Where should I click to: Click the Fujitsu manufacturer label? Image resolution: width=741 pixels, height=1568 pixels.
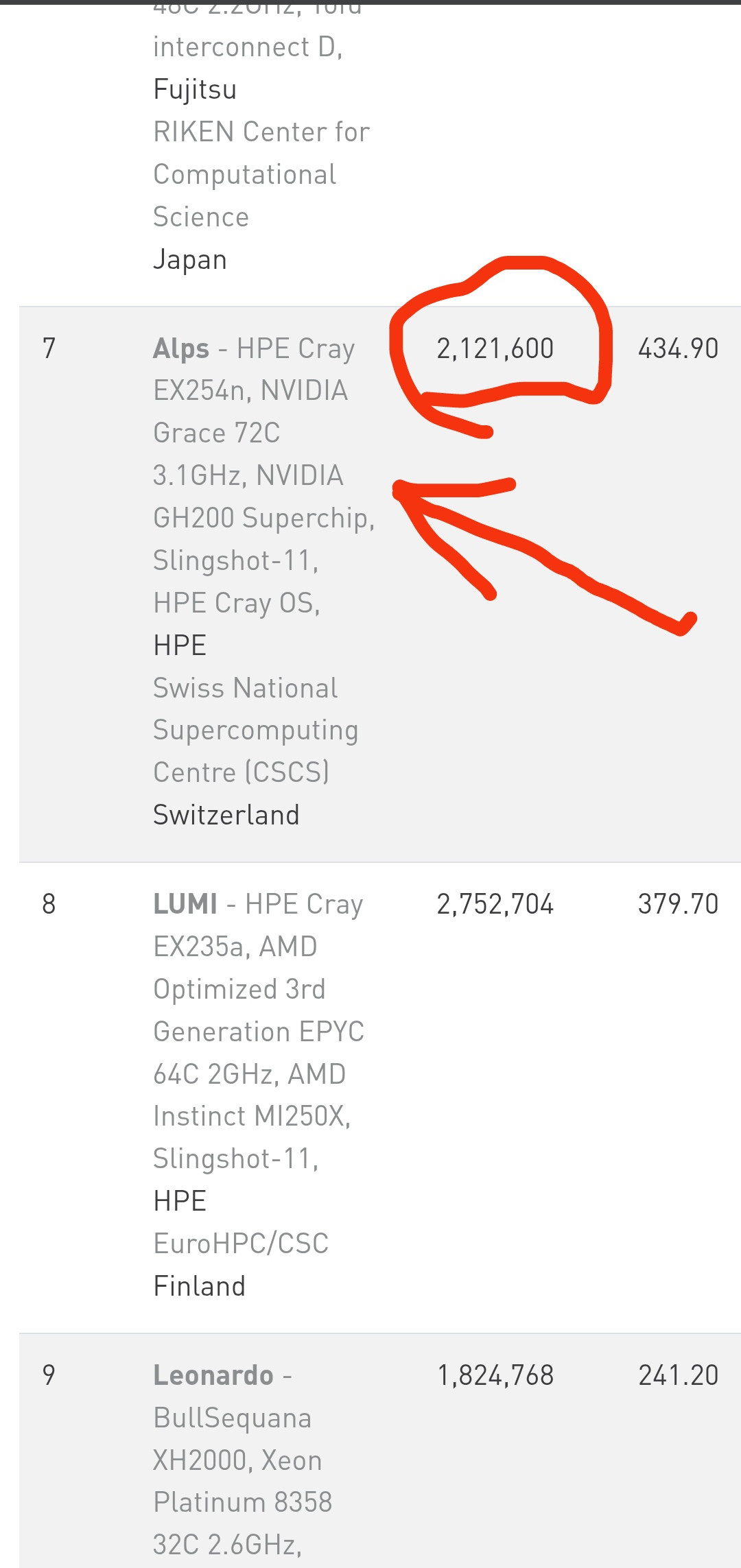click(x=195, y=89)
